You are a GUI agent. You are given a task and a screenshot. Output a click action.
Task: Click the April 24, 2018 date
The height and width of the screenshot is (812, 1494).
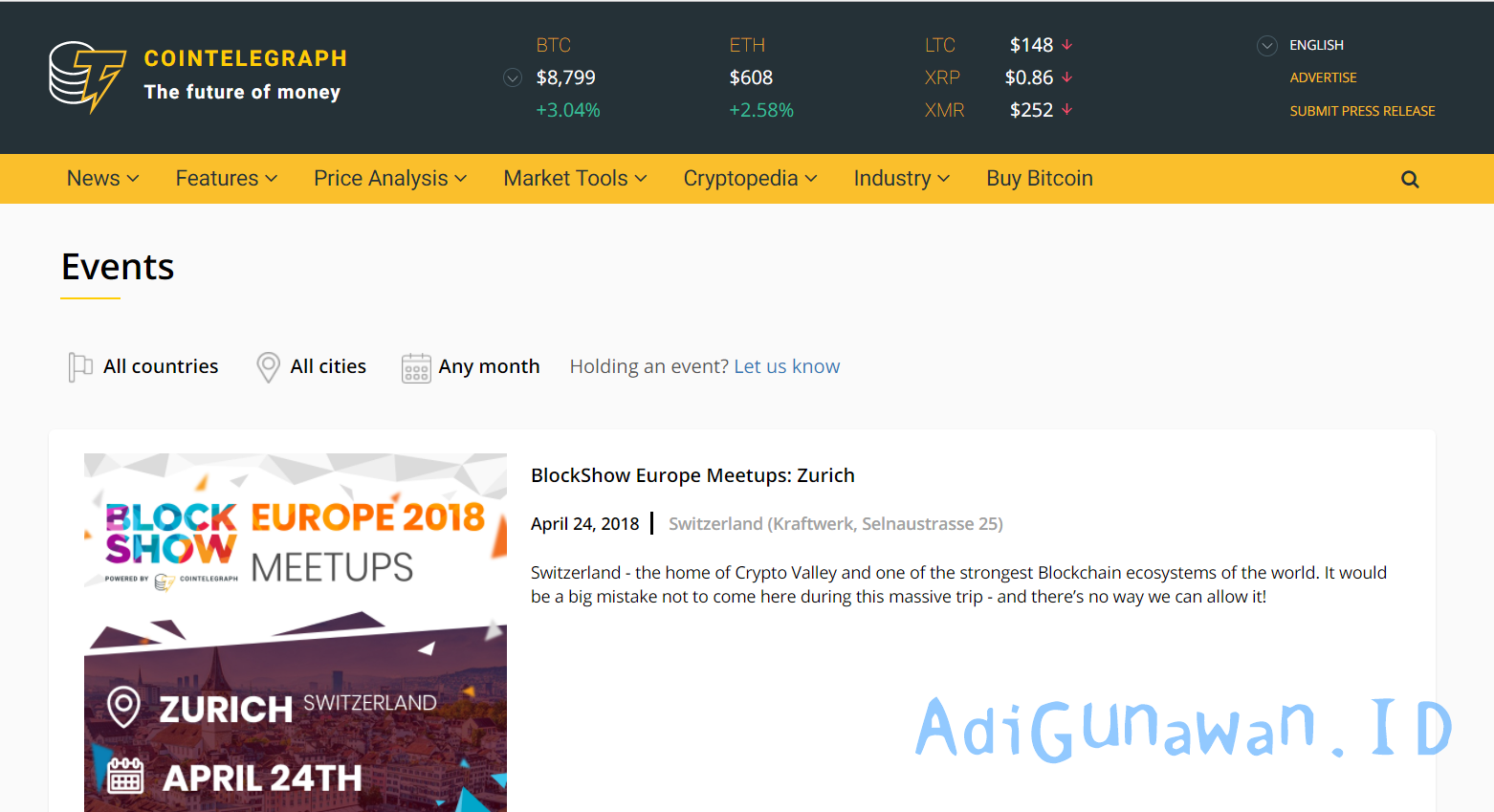(x=584, y=523)
